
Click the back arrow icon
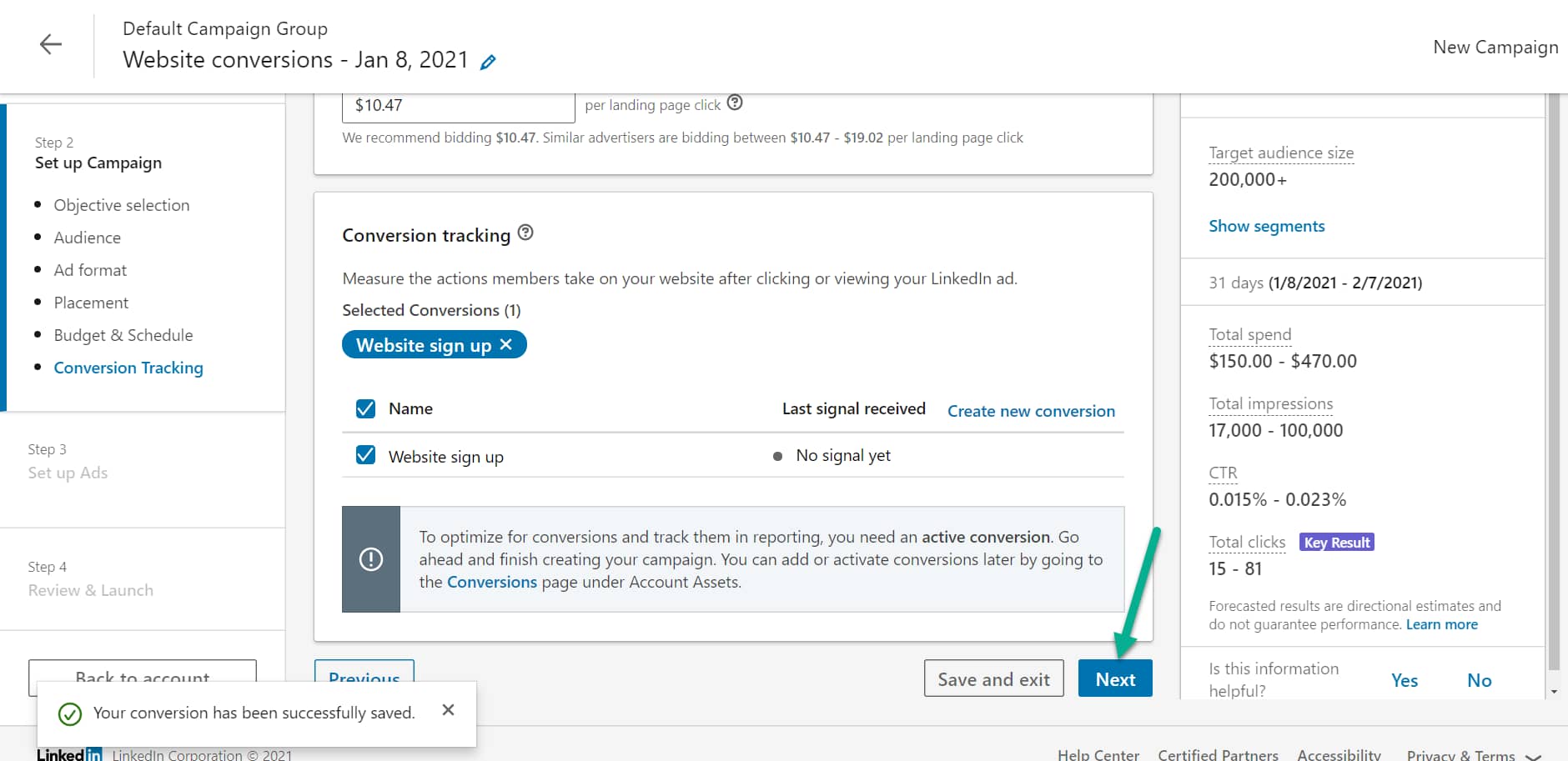tap(51, 44)
